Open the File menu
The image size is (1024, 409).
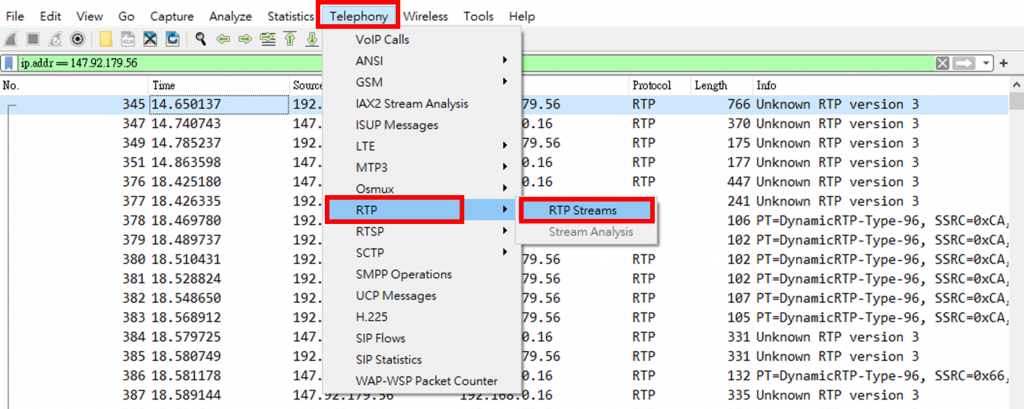tap(15, 16)
